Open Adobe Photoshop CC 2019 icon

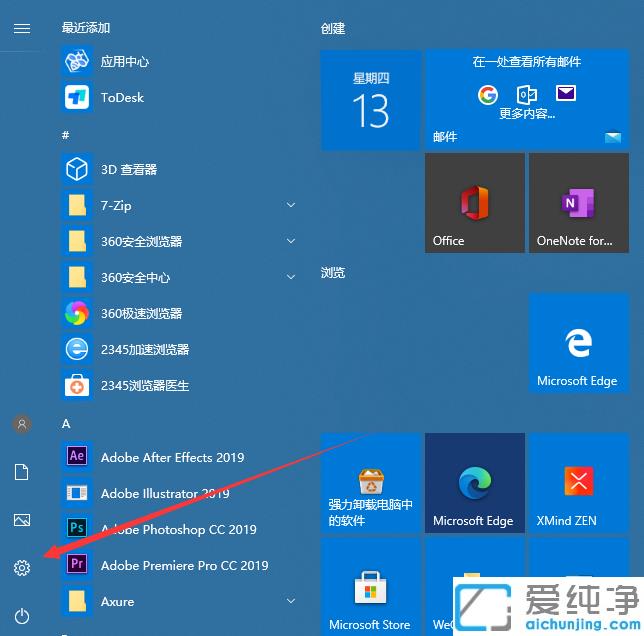(77, 529)
